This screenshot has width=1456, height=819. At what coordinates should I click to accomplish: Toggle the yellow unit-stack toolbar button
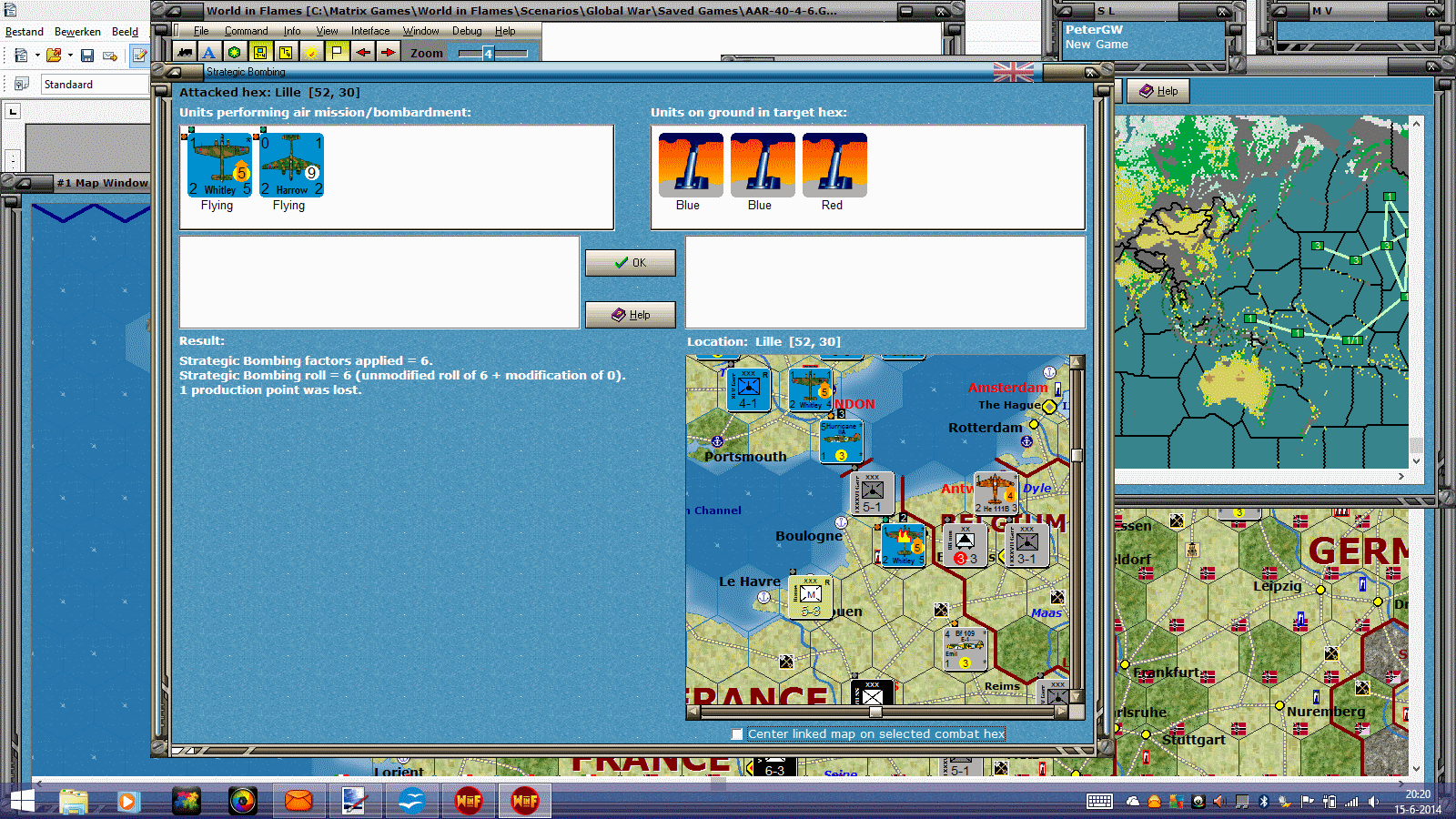coord(260,53)
